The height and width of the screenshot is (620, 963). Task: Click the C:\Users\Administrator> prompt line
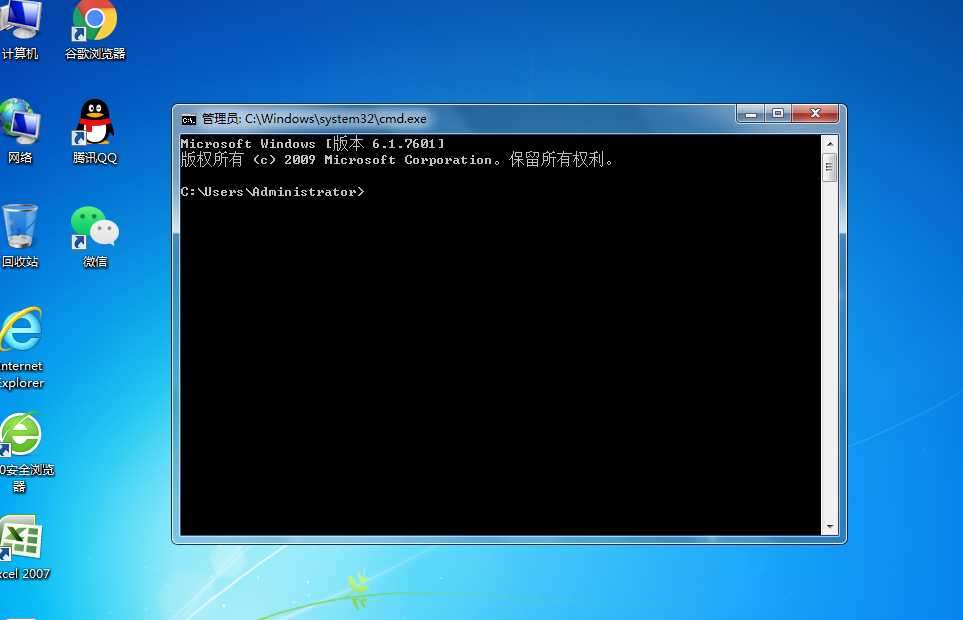click(x=273, y=192)
